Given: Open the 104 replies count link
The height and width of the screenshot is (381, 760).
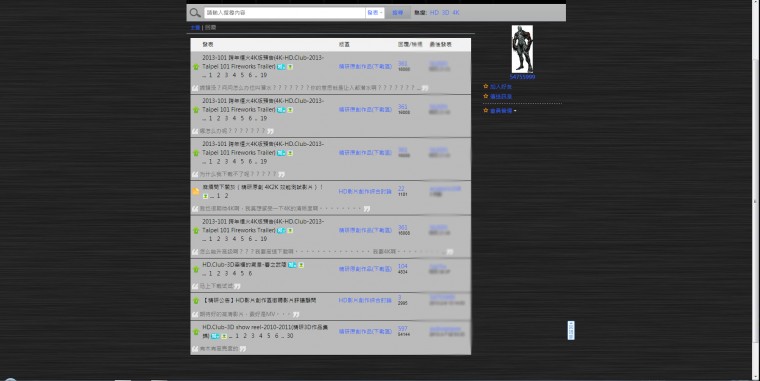Looking at the screenshot, I should coord(402,266).
